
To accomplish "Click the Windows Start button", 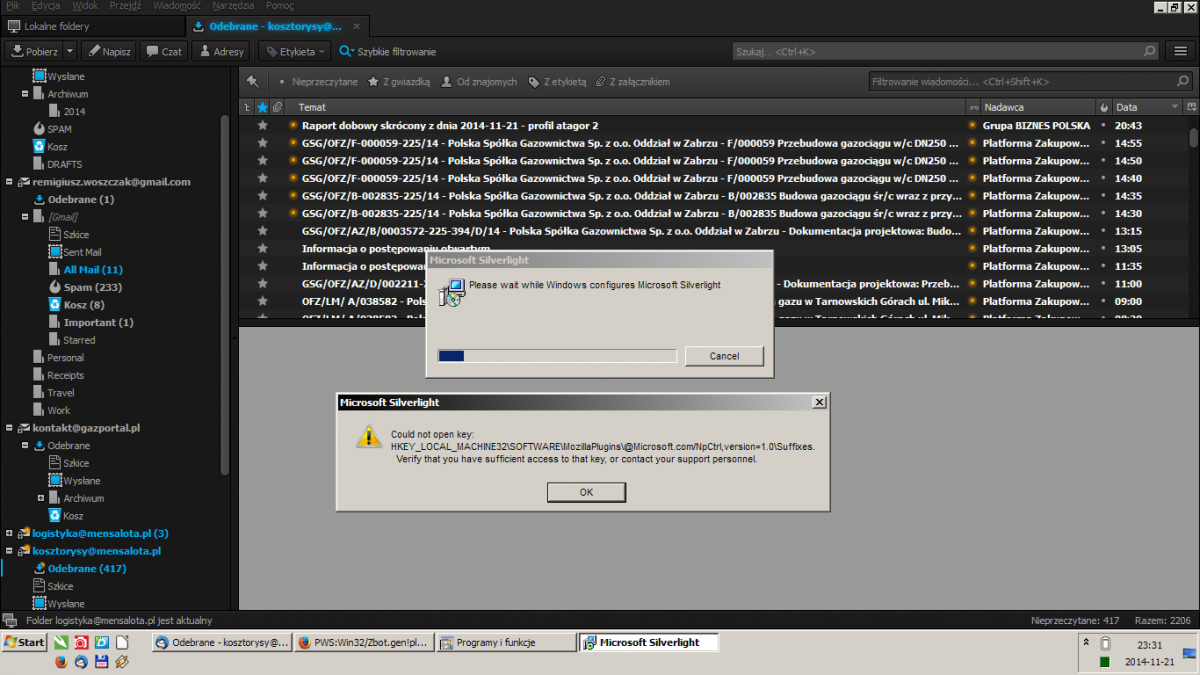I will coord(24,642).
